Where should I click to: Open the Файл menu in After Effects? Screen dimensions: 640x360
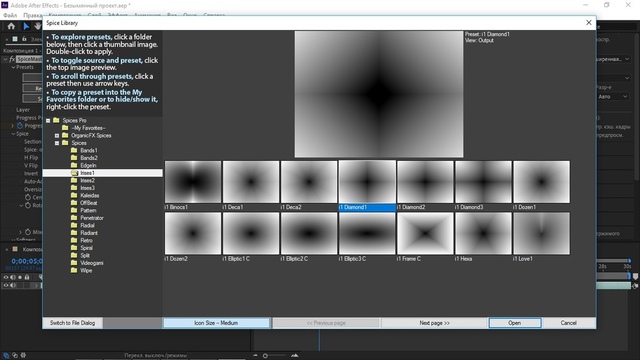pyautogui.click(x=10, y=15)
